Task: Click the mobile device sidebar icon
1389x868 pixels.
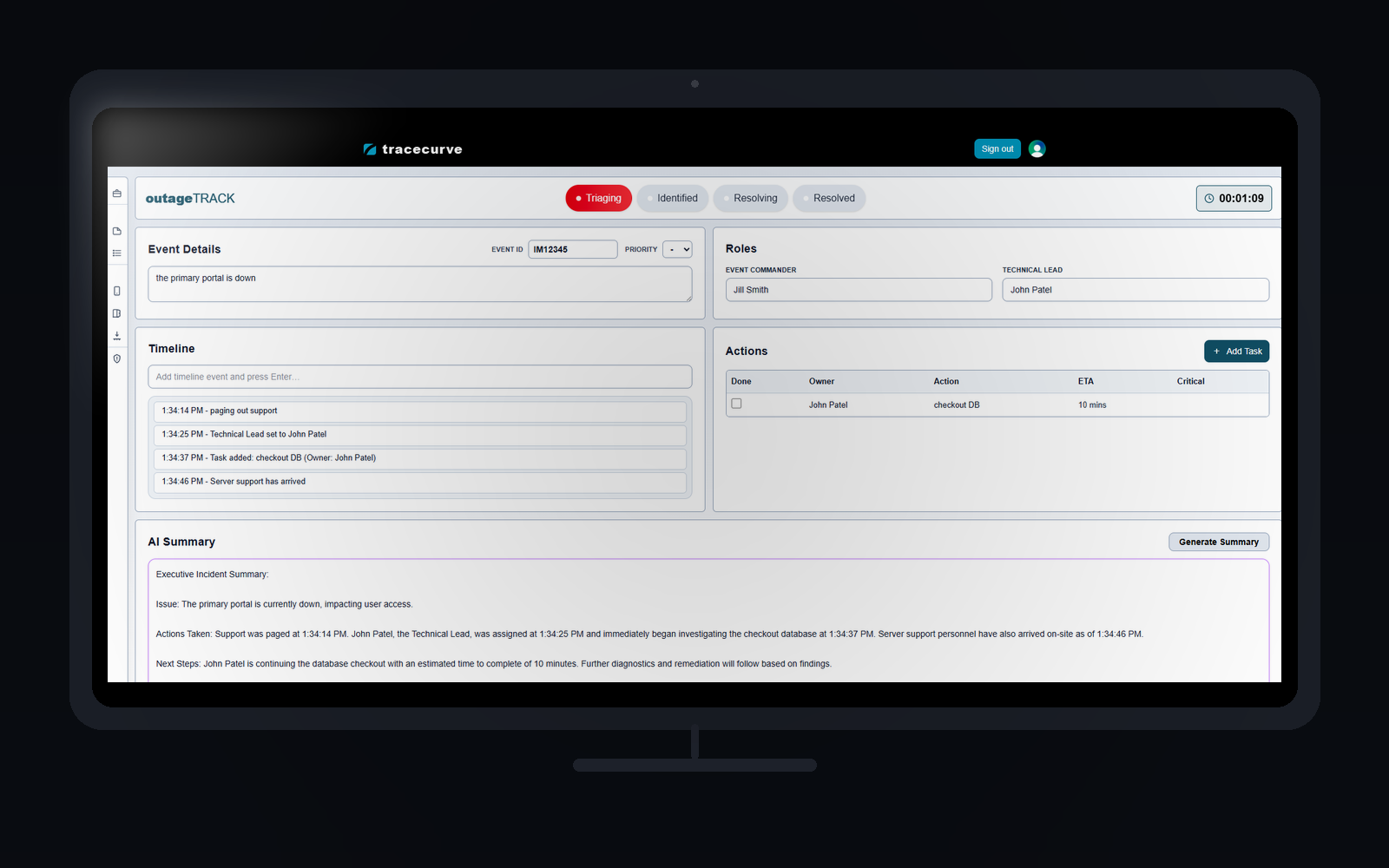Action: pyautogui.click(x=117, y=292)
